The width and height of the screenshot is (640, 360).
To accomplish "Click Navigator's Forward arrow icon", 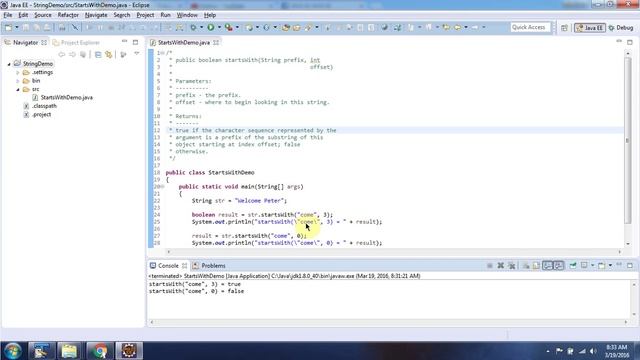I will pos(72,54).
